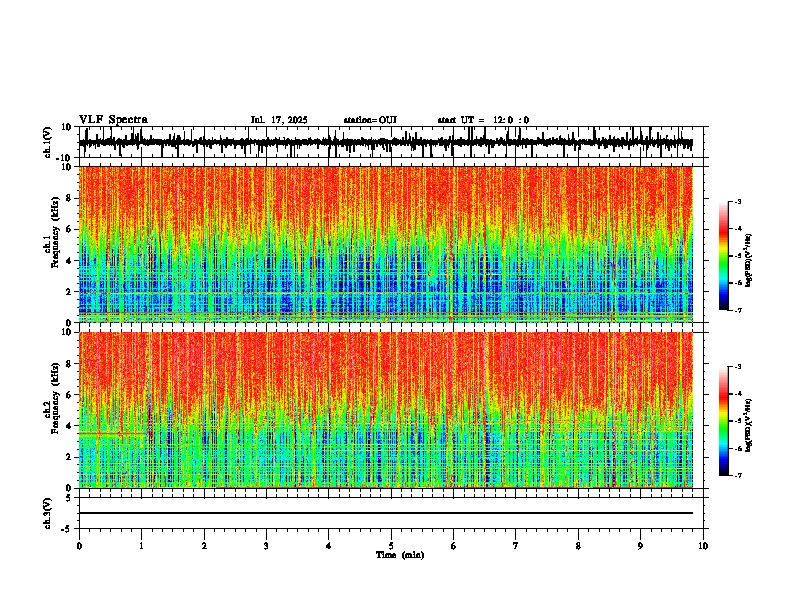Click the "station=OUJ" header label

tap(370, 120)
